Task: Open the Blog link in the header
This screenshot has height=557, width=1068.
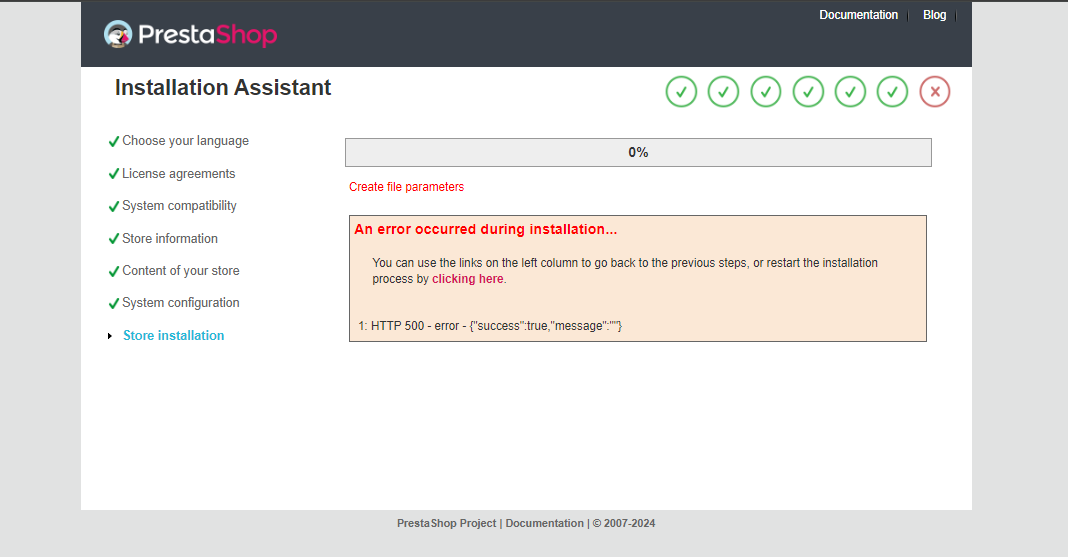Action: [934, 15]
